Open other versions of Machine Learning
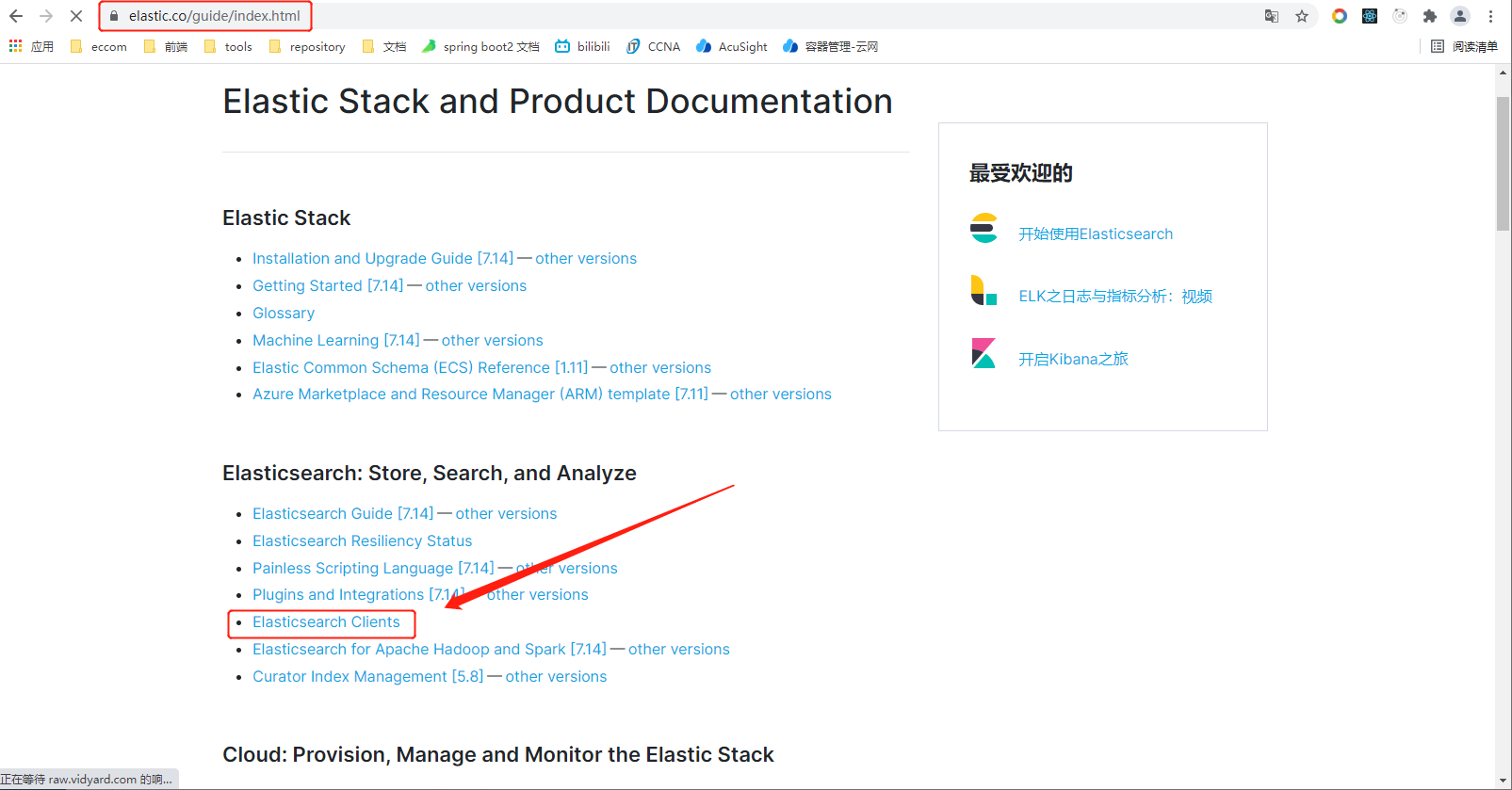Screen dimensions: 1512x790 pyautogui.click(x=492, y=340)
